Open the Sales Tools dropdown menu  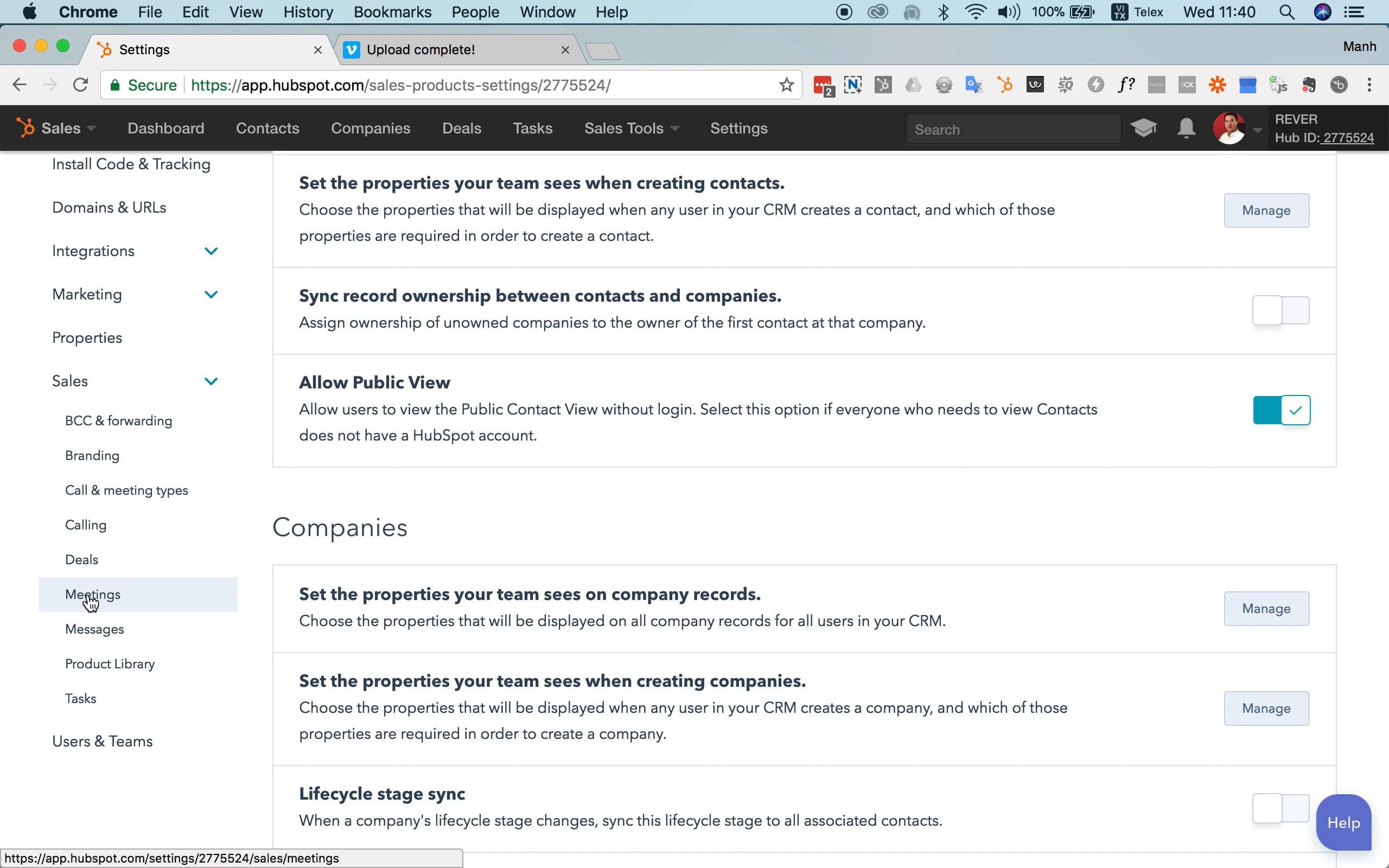632,128
